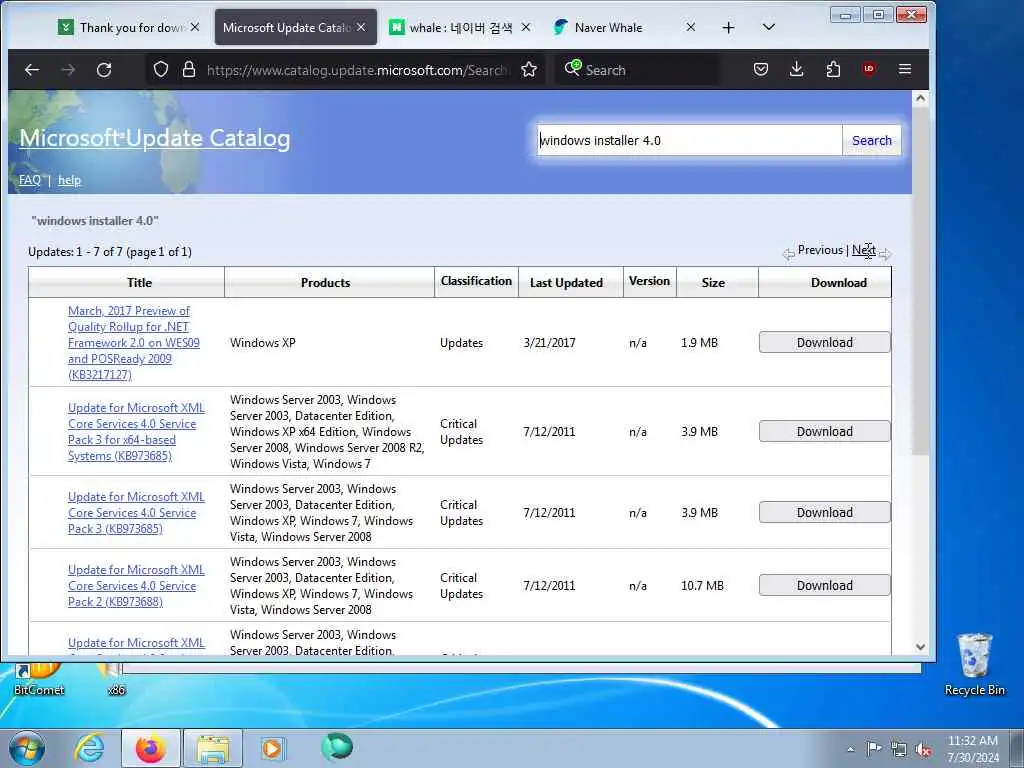This screenshot has width=1024, height=768.
Task: Close the 'Thank you for down' tab
Action: tap(195, 27)
